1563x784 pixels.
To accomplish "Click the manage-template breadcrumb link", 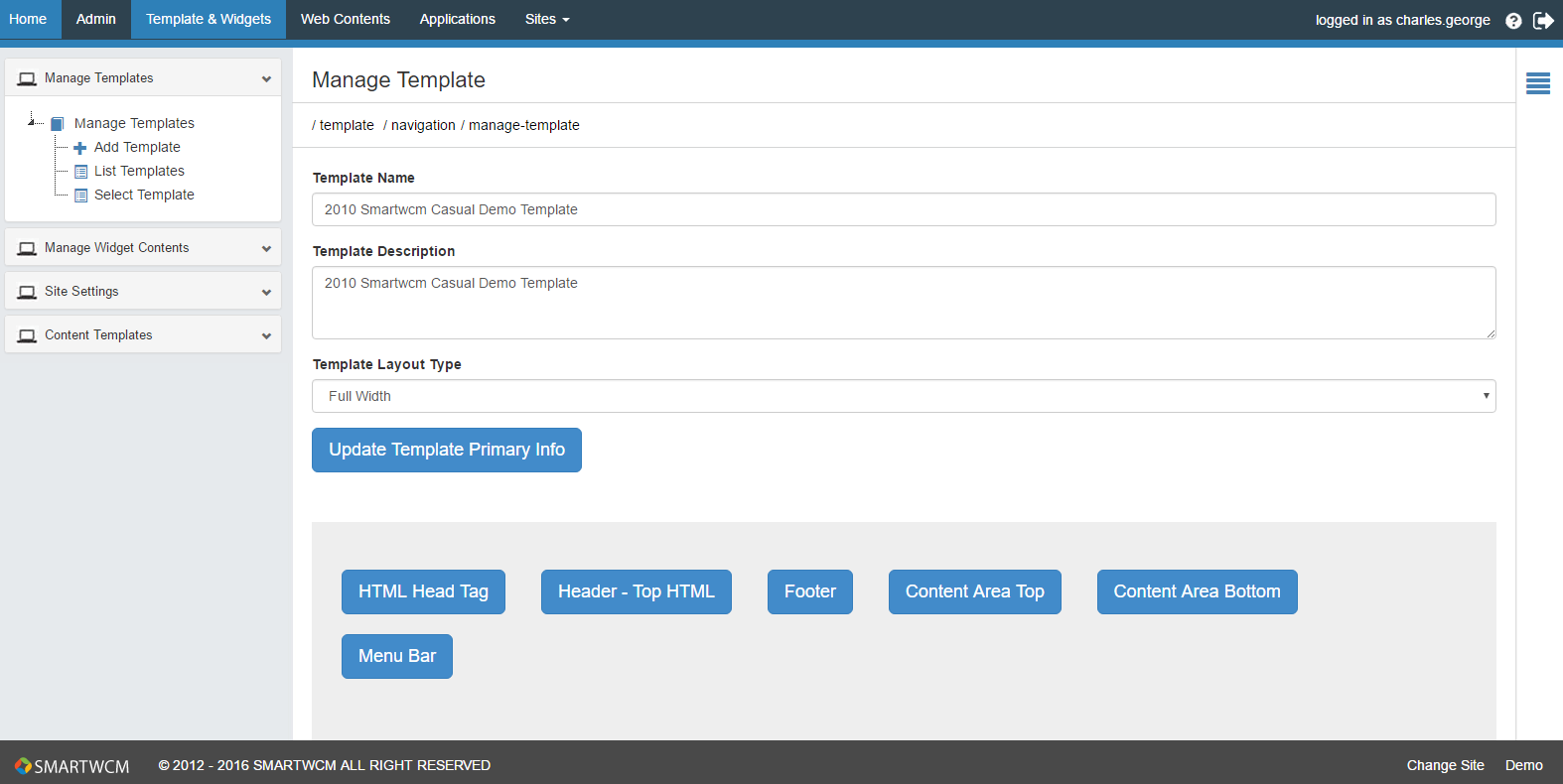I will click(524, 126).
